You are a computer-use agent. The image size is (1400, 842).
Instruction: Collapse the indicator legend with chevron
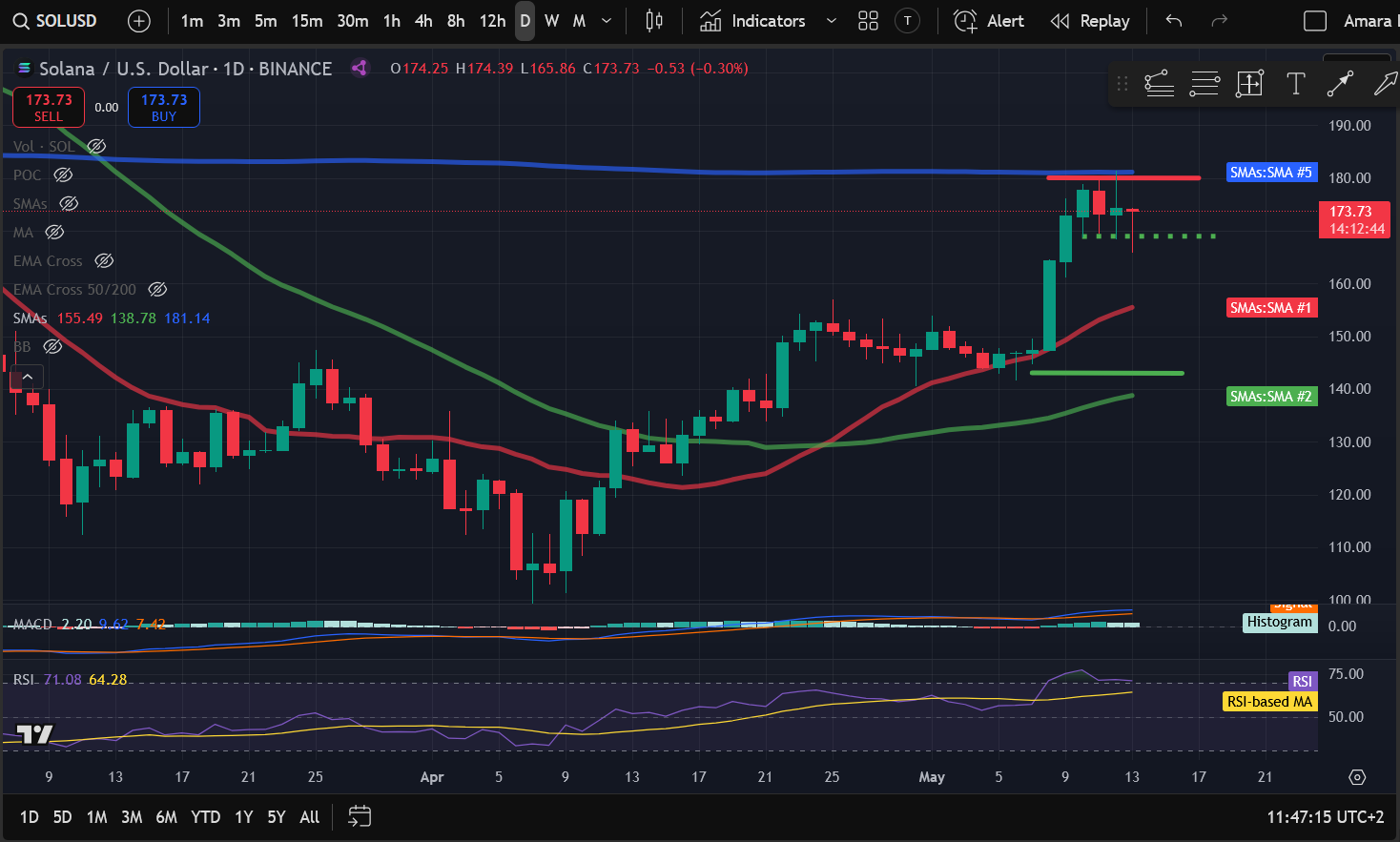(x=28, y=378)
